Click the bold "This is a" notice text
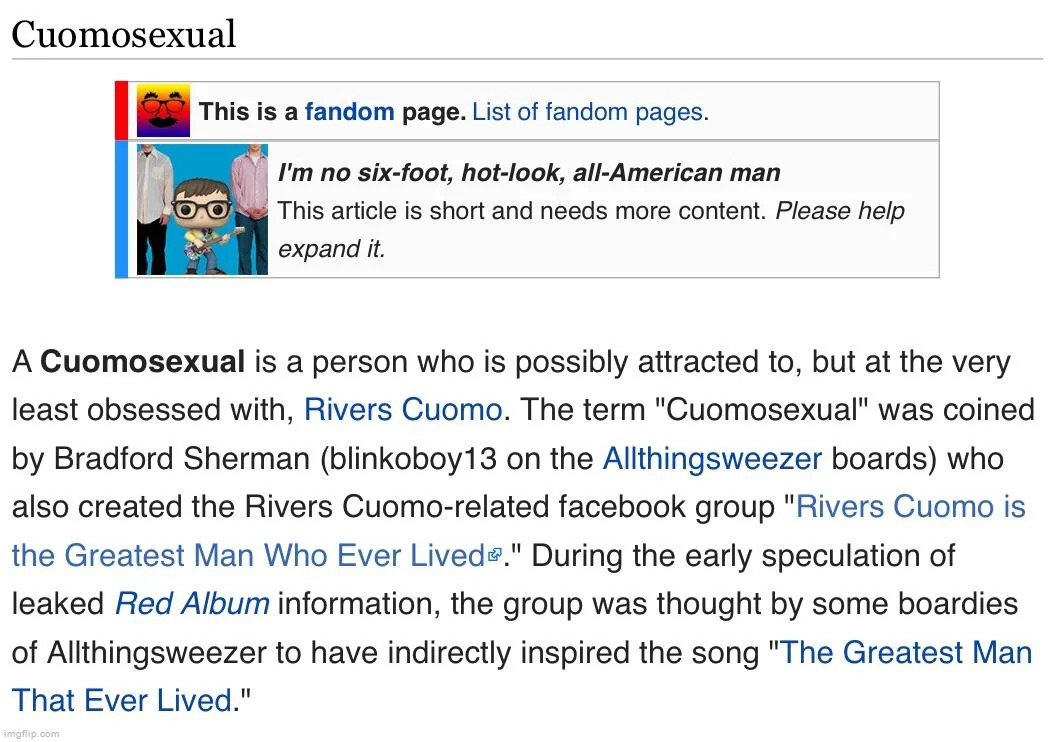This screenshot has height=742, width=1064. (248, 111)
